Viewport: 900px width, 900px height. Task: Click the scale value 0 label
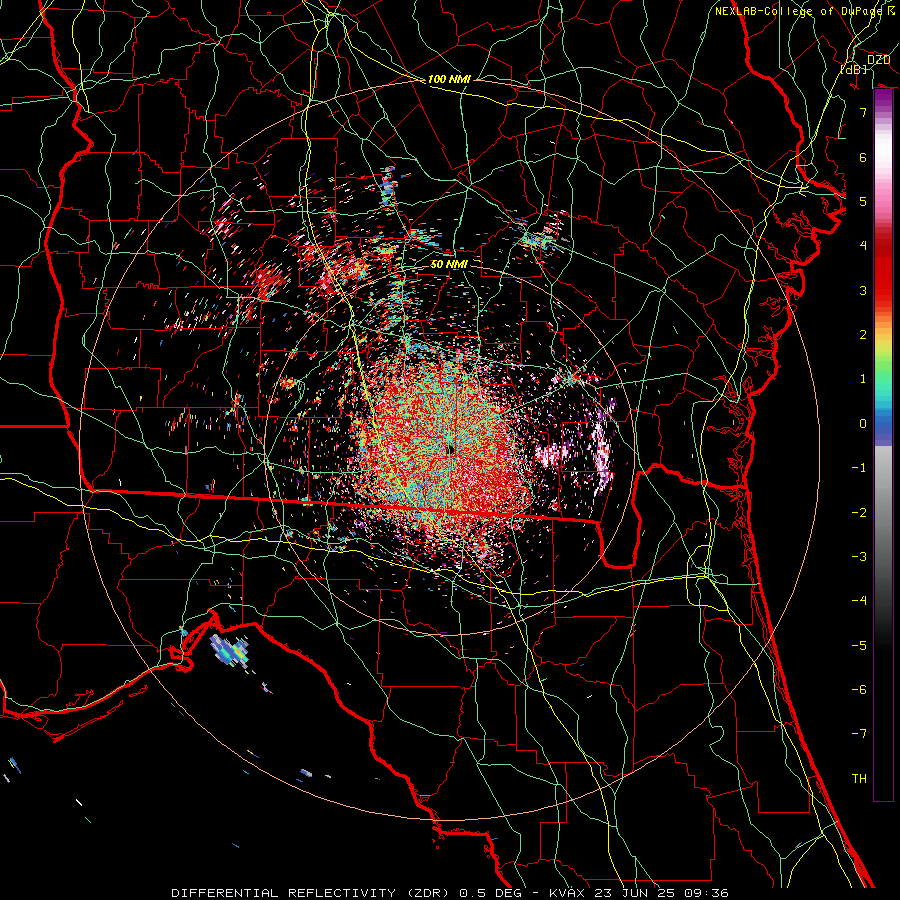coord(863,424)
